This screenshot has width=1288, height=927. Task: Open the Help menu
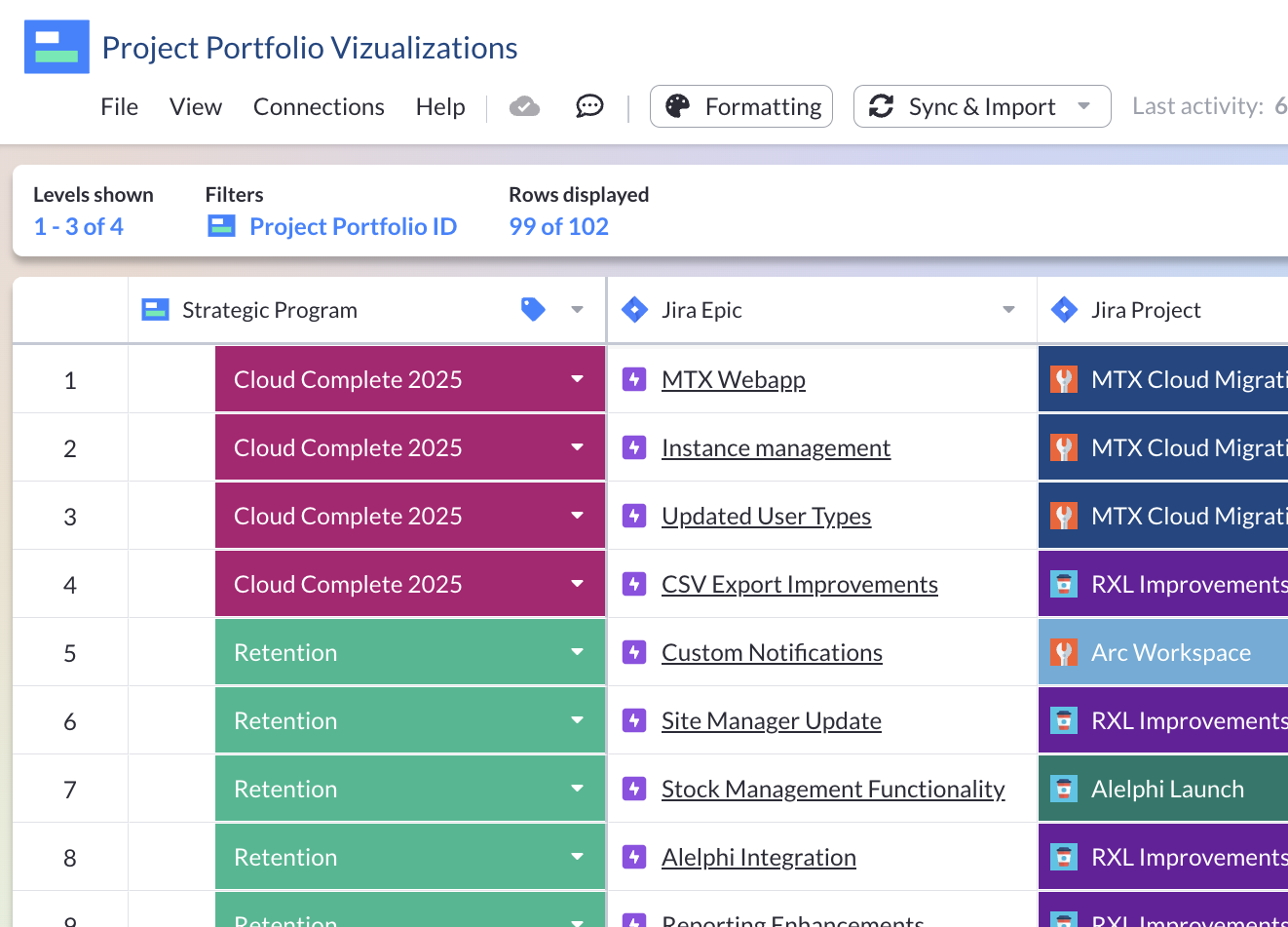coord(440,106)
